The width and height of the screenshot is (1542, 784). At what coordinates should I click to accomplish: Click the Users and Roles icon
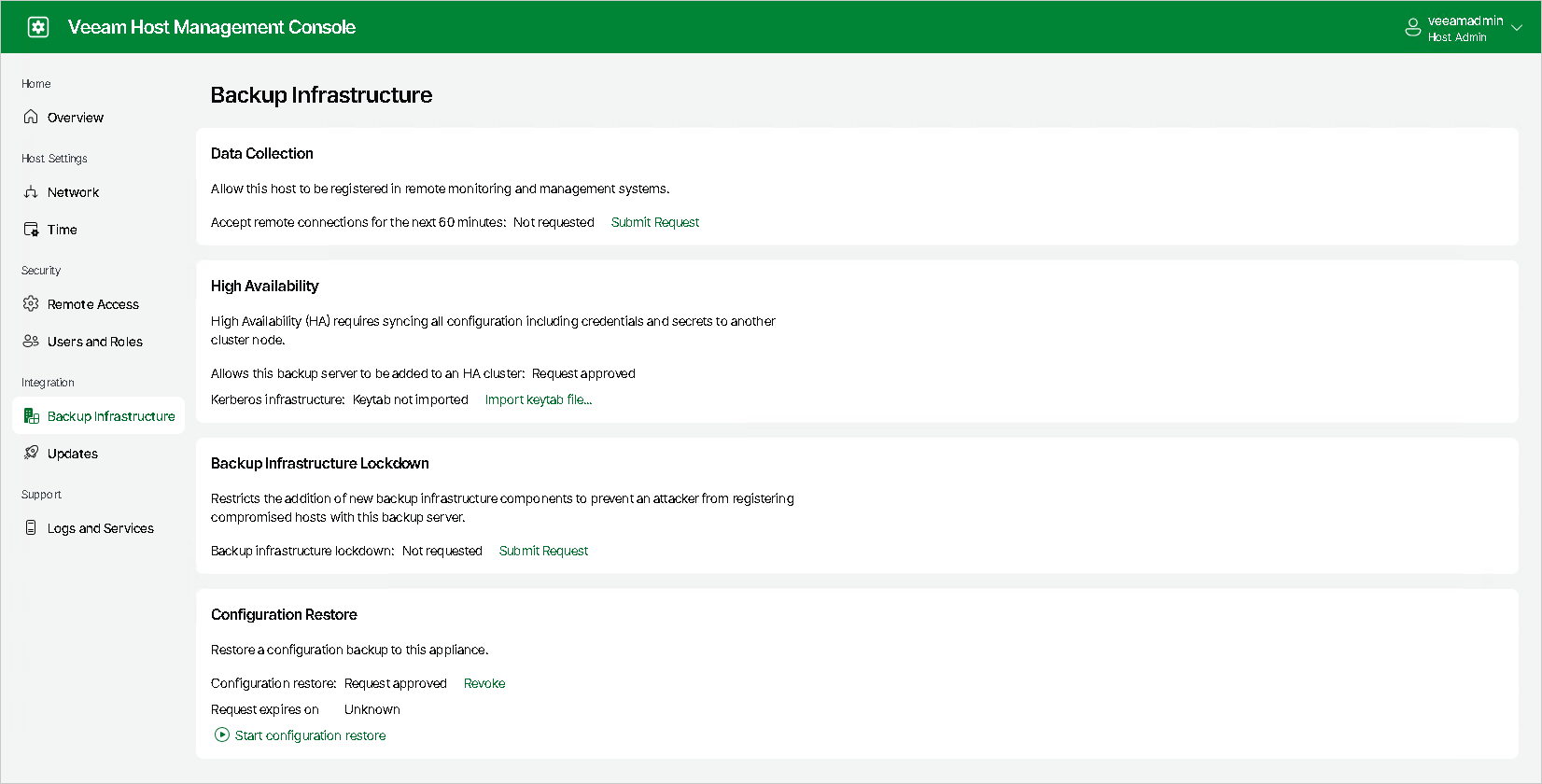coord(31,342)
